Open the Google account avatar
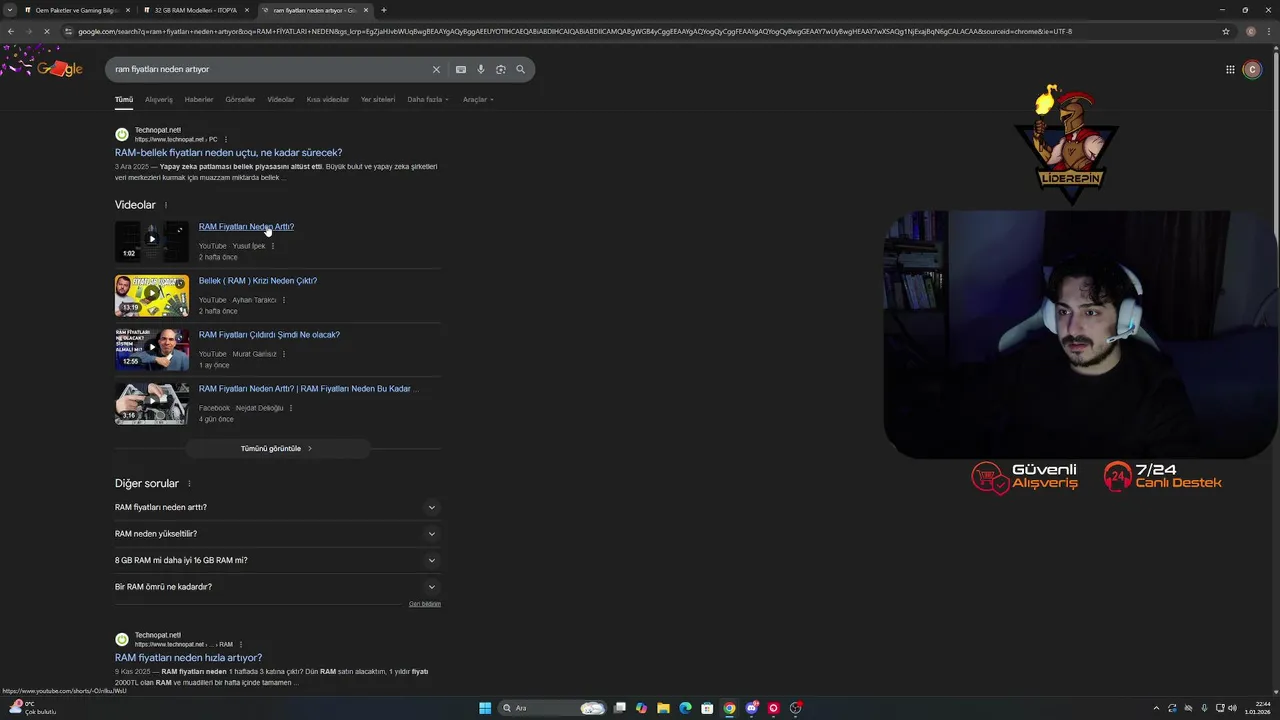1280x720 pixels. click(1252, 69)
